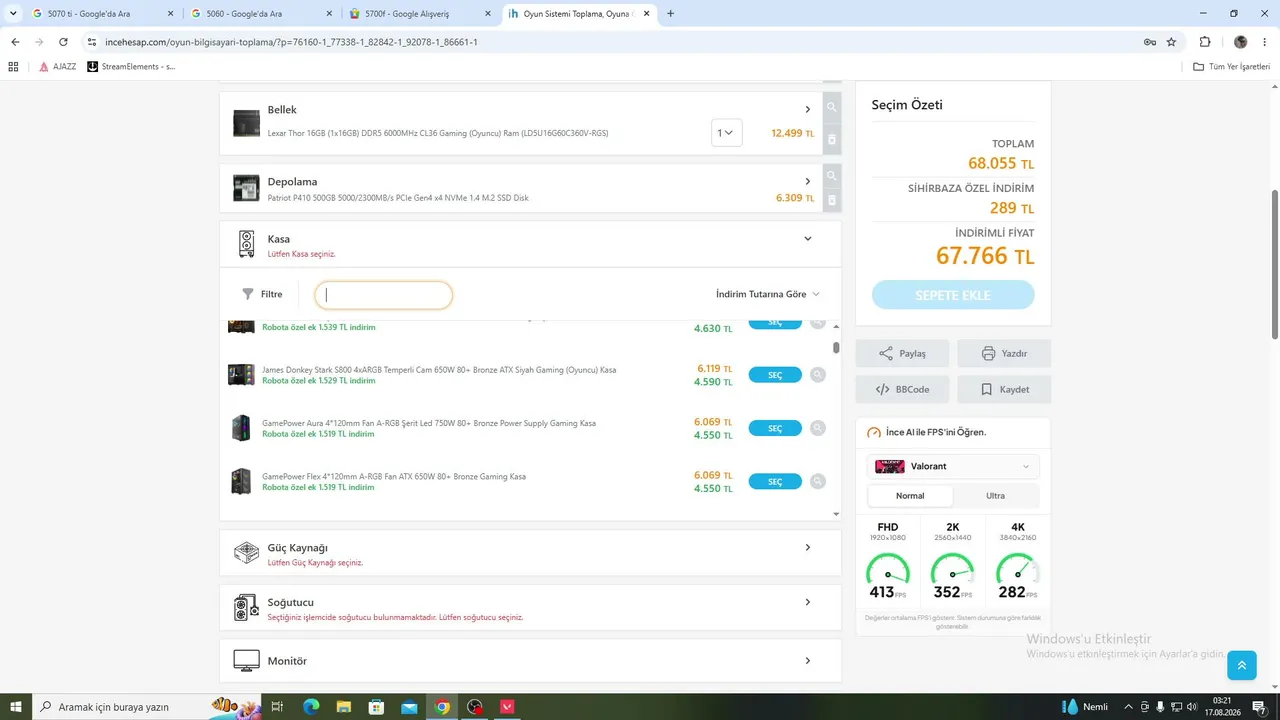1280x720 pixels.
Task: Delete the Bellek (Lexar Thor RAM) selection
Action: pos(831,140)
